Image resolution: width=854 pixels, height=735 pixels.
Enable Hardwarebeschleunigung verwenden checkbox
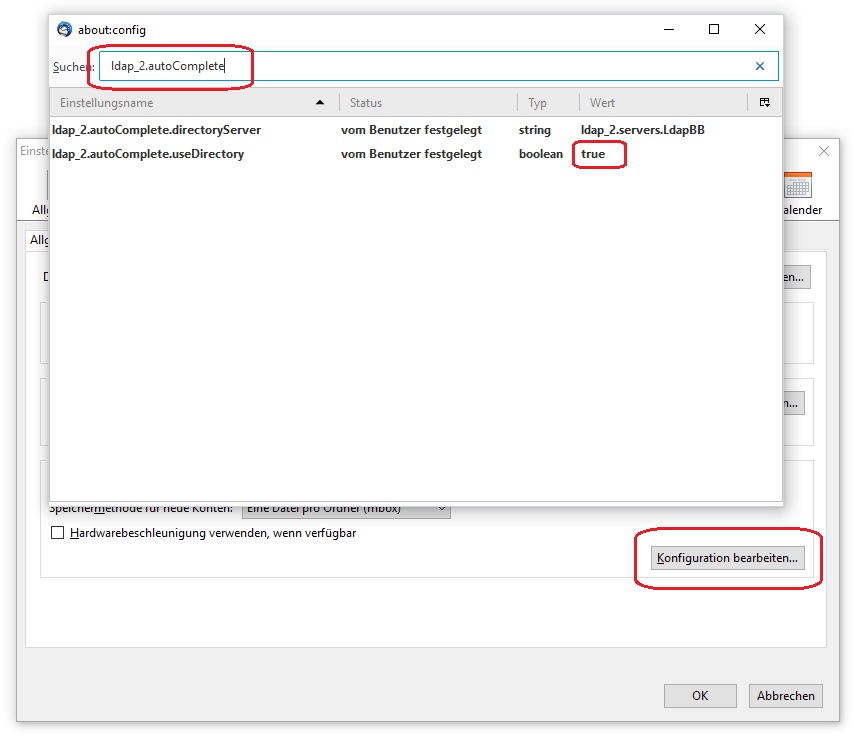tap(58, 534)
